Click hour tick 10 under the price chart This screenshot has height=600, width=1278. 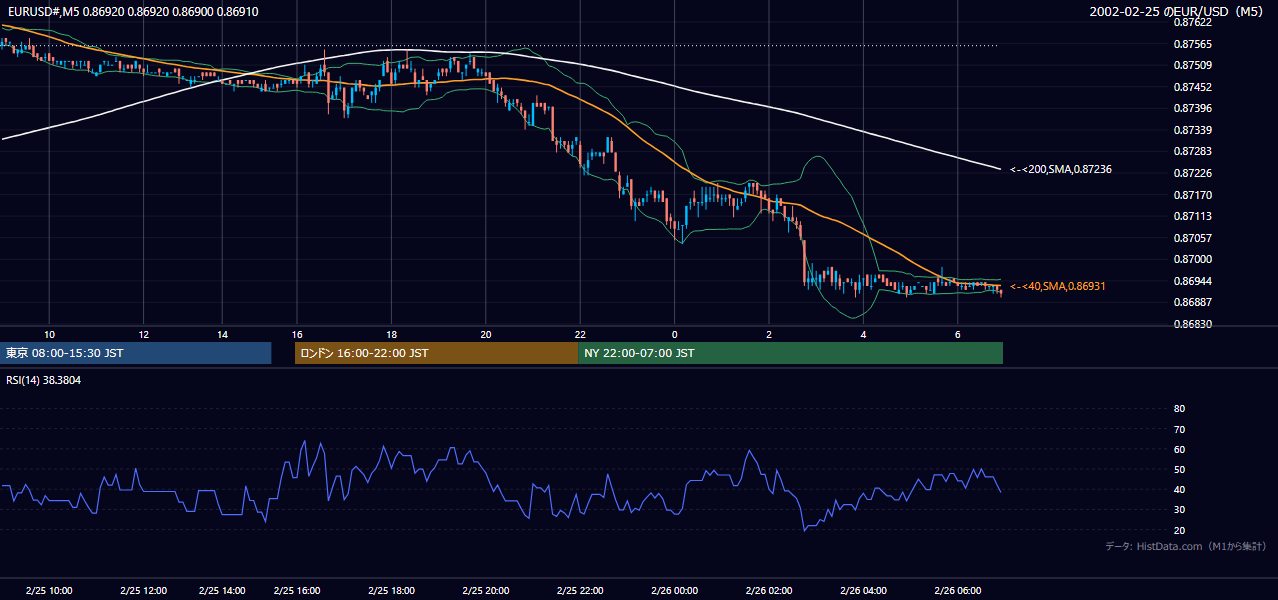49,334
